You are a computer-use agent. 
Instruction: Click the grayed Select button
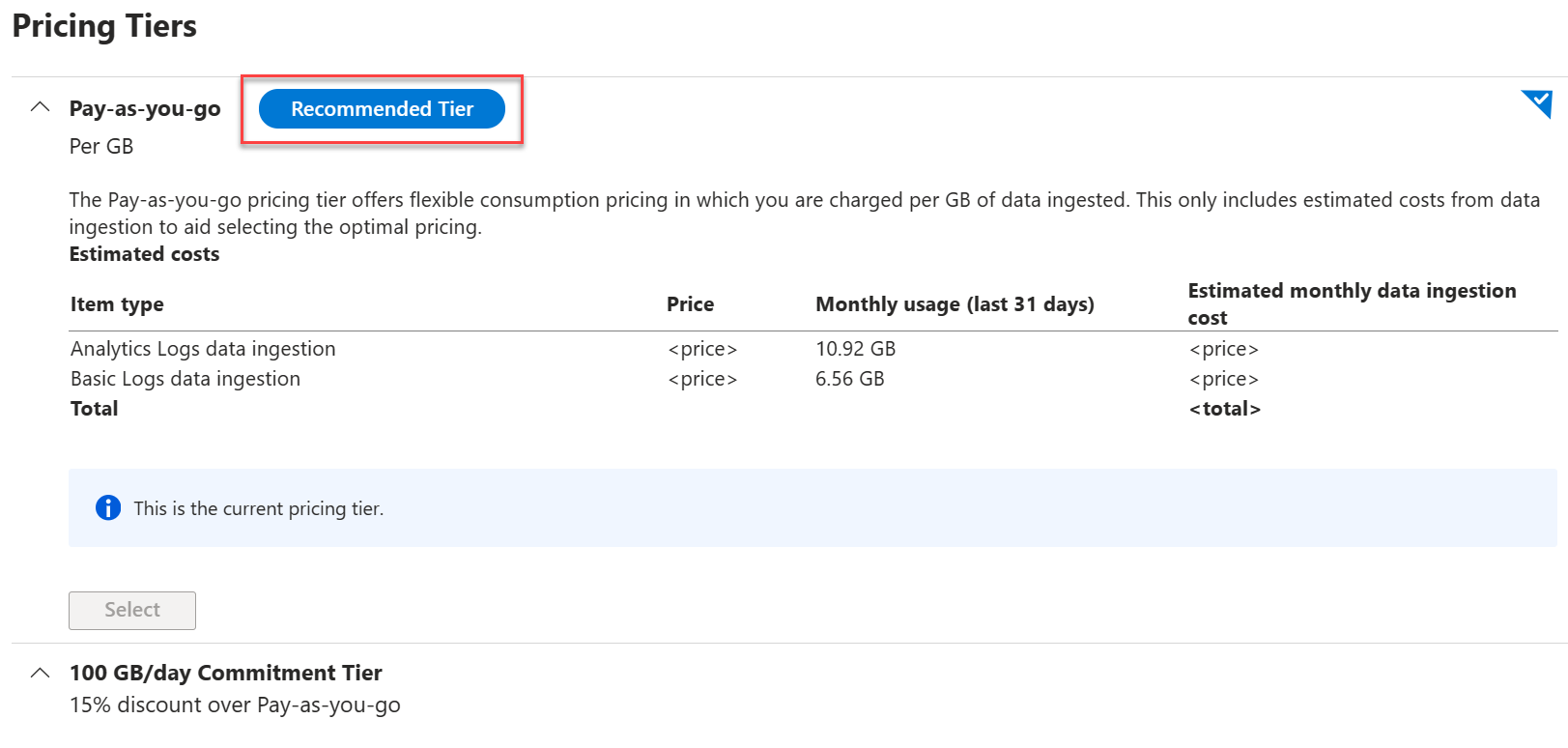[x=132, y=610]
